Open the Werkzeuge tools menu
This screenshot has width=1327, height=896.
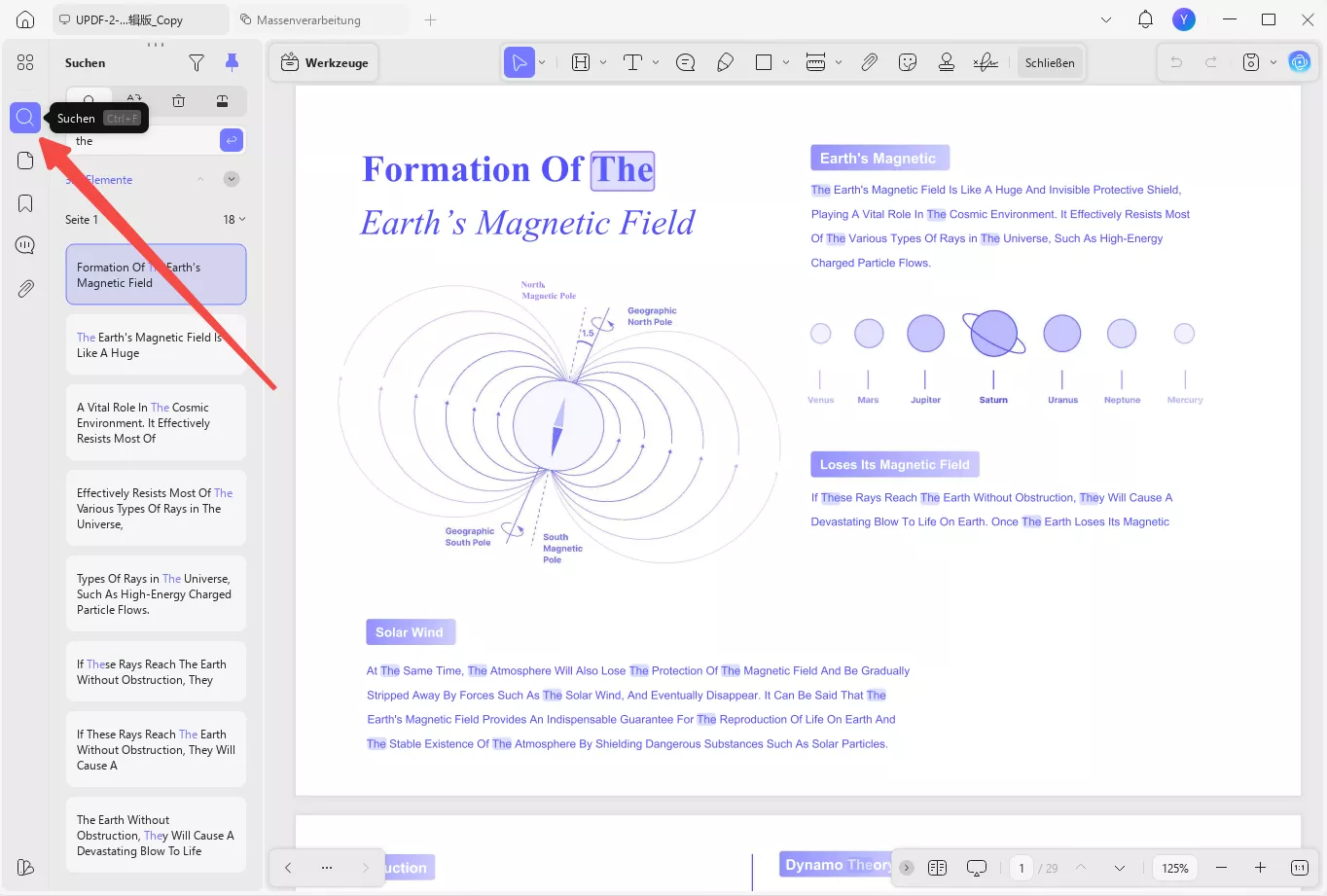click(x=324, y=62)
